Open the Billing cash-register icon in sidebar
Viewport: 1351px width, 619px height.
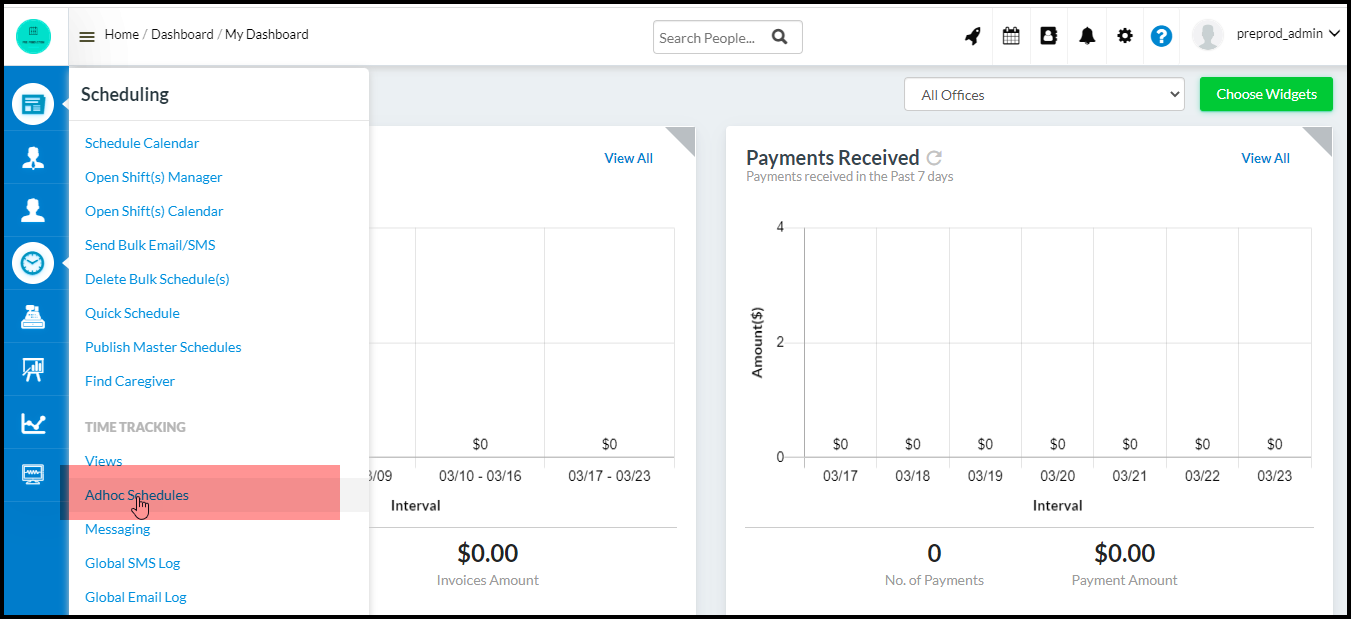click(34, 315)
